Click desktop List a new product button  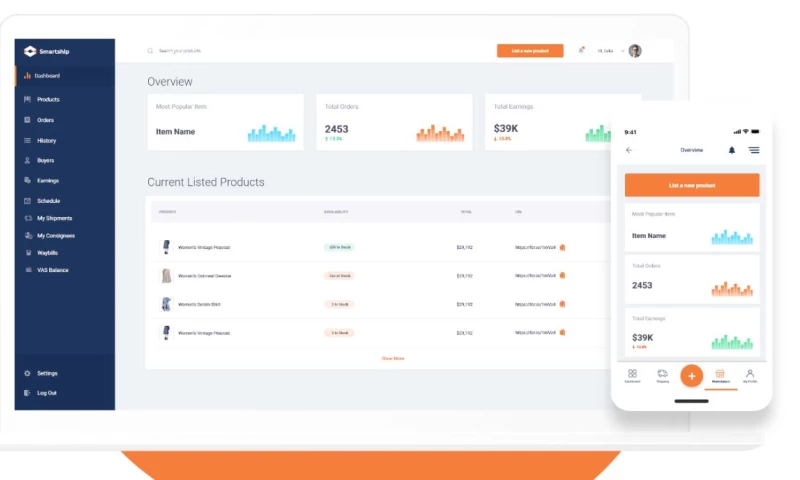pos(529,51)
